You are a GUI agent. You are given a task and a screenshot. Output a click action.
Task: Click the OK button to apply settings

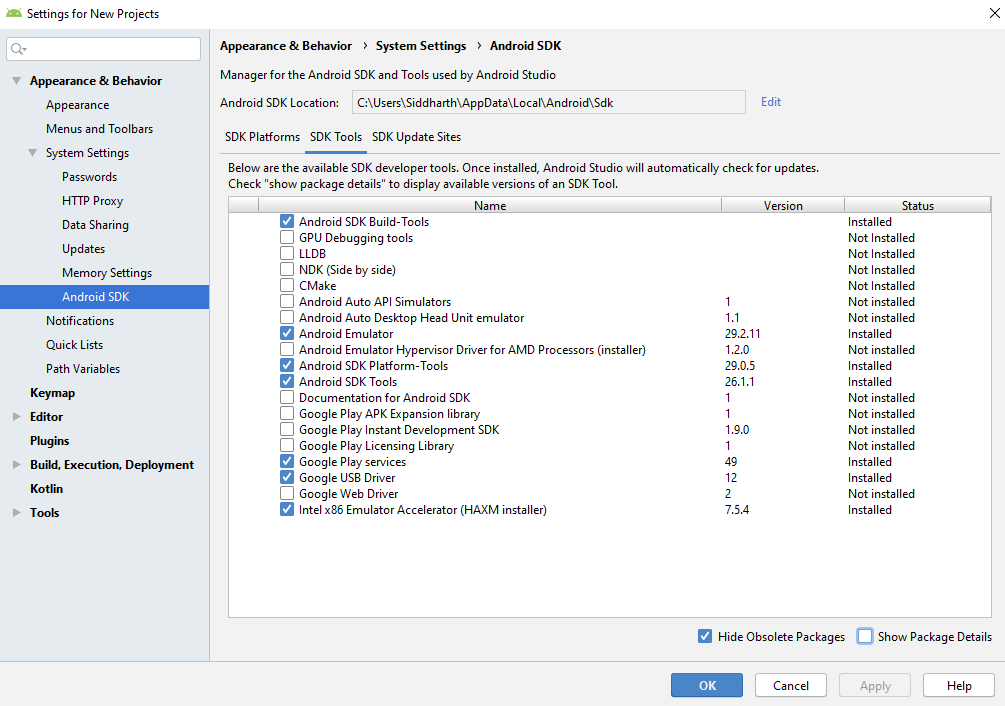[706, 685]
